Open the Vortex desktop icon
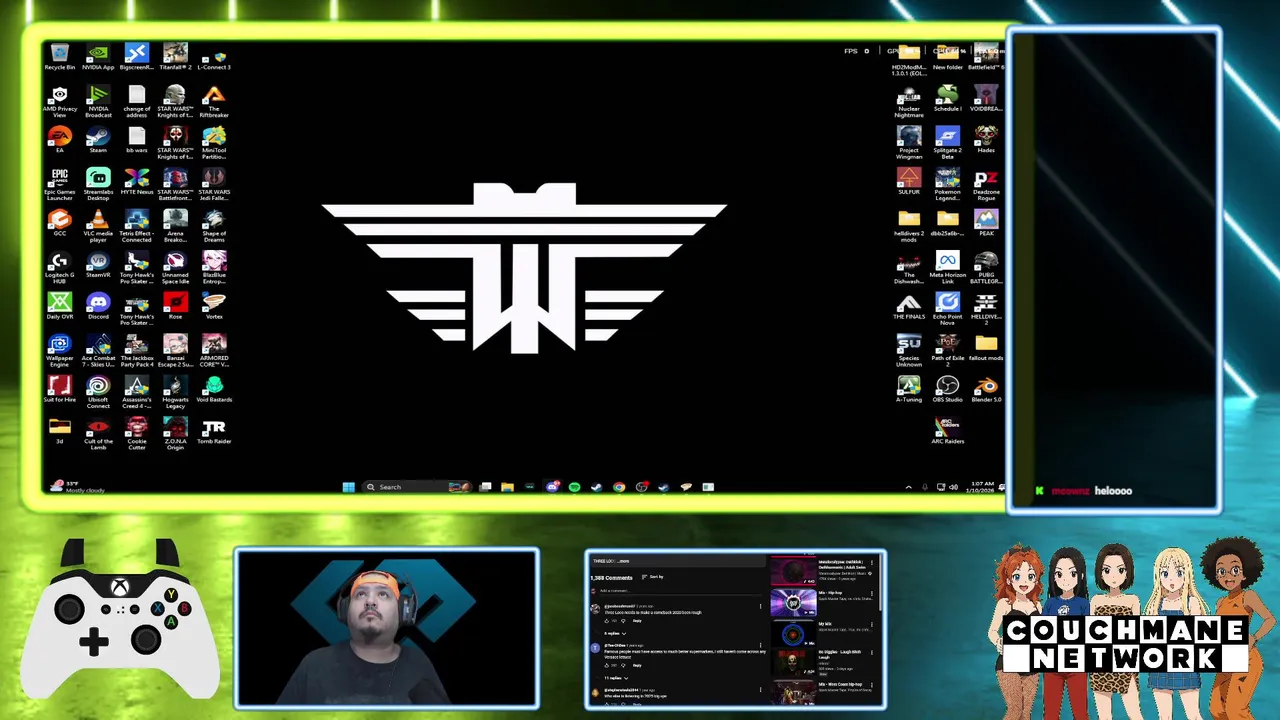Image resolution: width=1280 pixels, height=720 pixels. pos(214,306)
